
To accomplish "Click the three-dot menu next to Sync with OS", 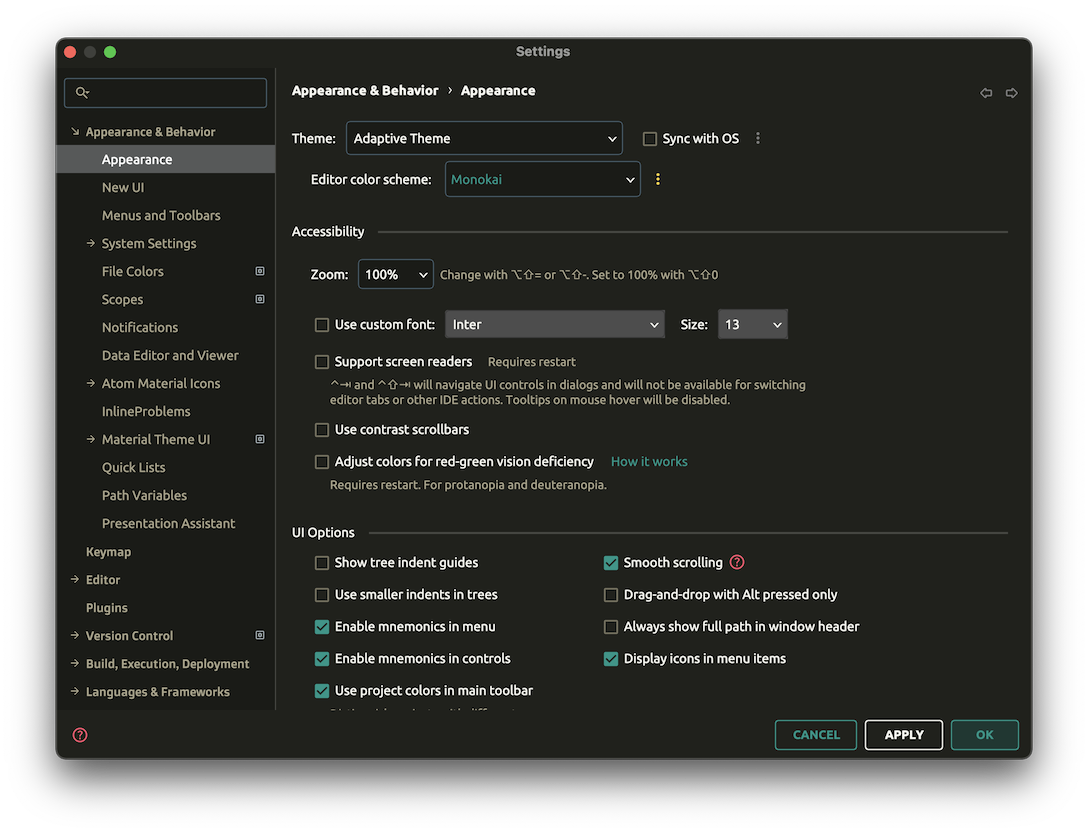I will (x=758, y=138).
